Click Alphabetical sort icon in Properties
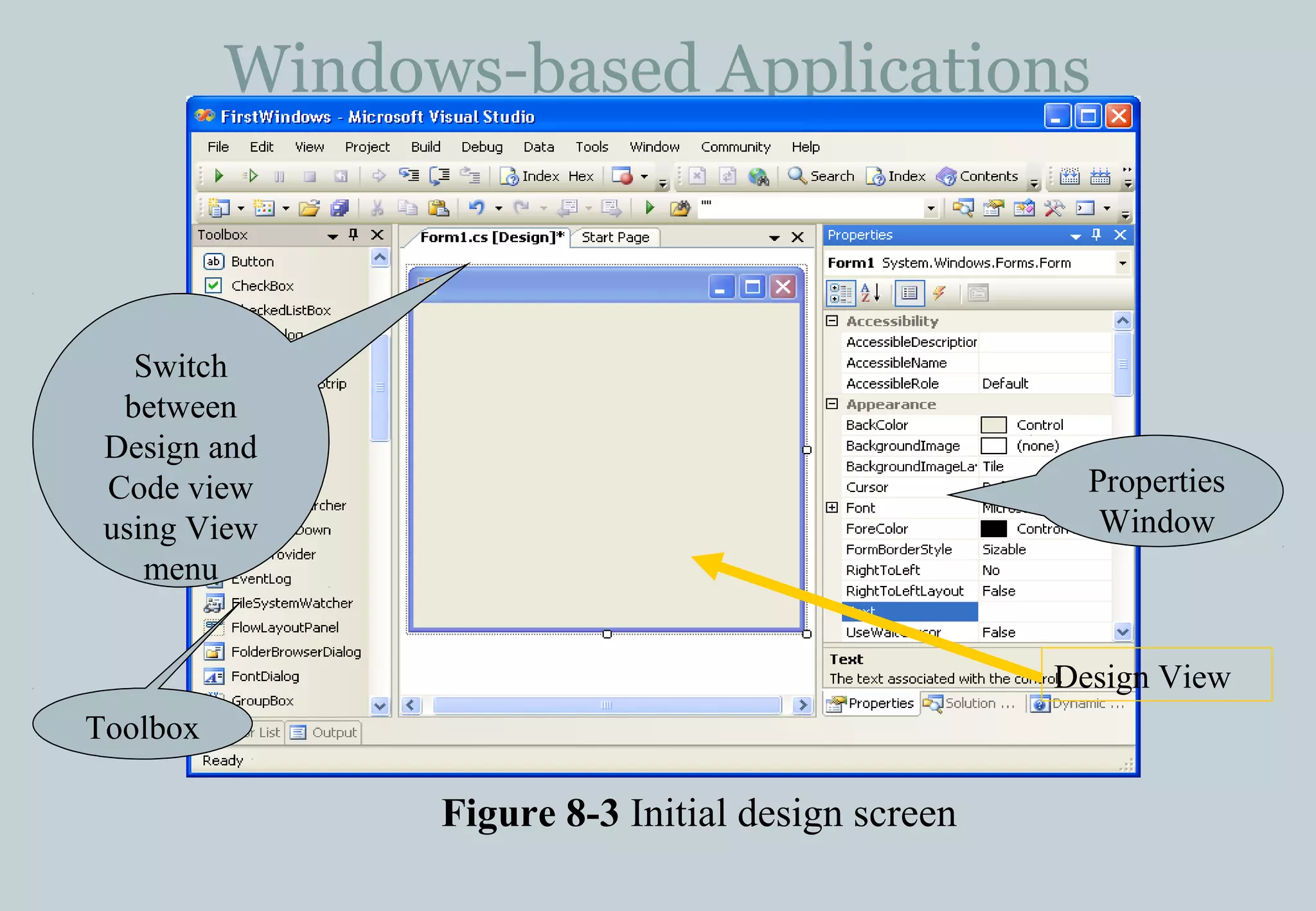The width and height of the screenshot is (1316, 911). point(871,294)
